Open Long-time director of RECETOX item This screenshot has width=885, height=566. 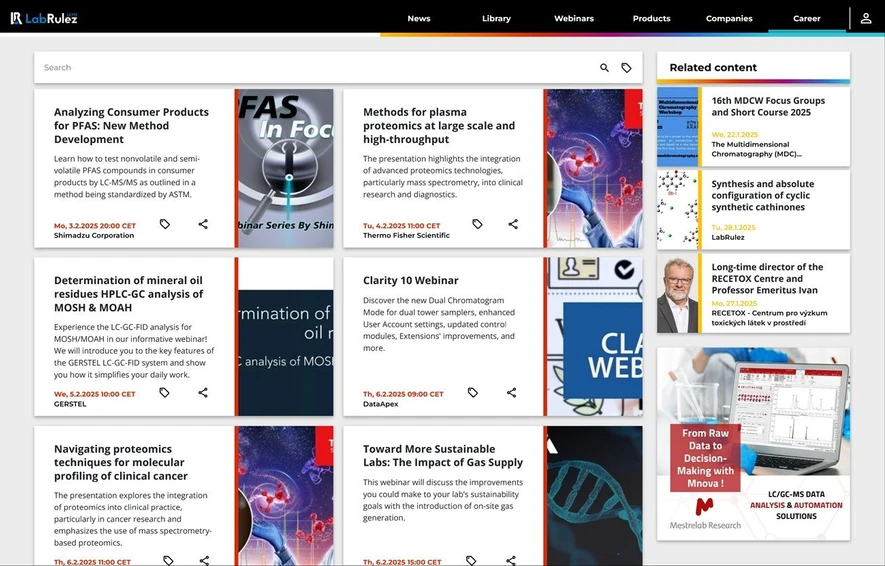[x=767, y=278]
